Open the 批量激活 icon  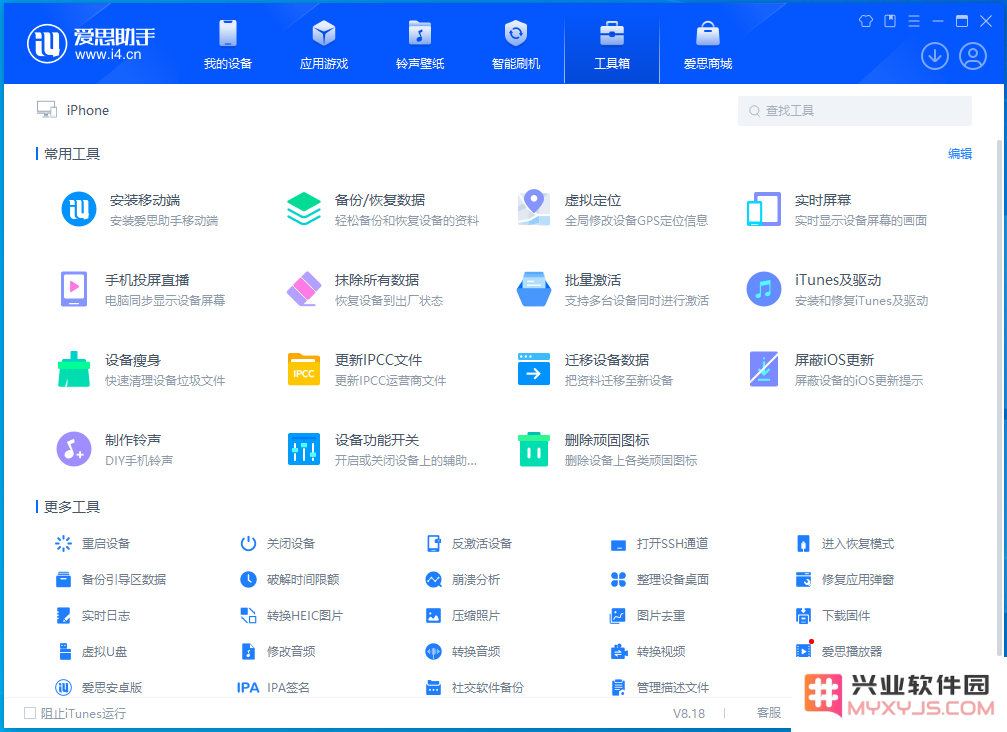tap(534, 289)
